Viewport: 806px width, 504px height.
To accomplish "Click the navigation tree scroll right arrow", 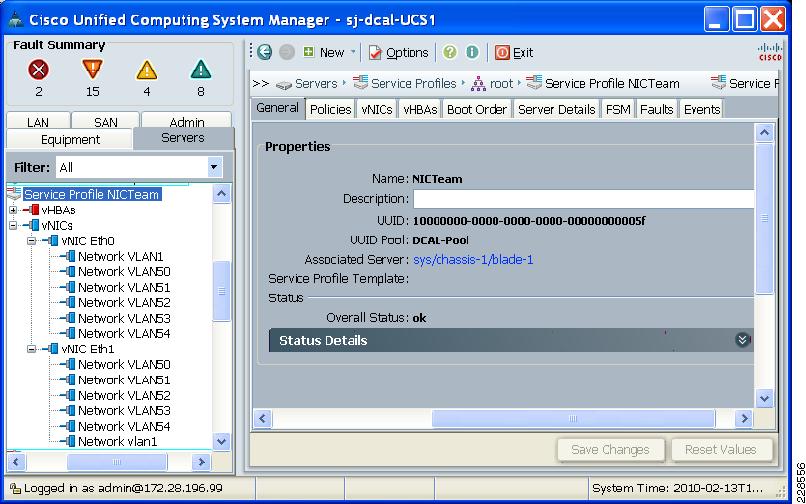I will pos(200,462).
